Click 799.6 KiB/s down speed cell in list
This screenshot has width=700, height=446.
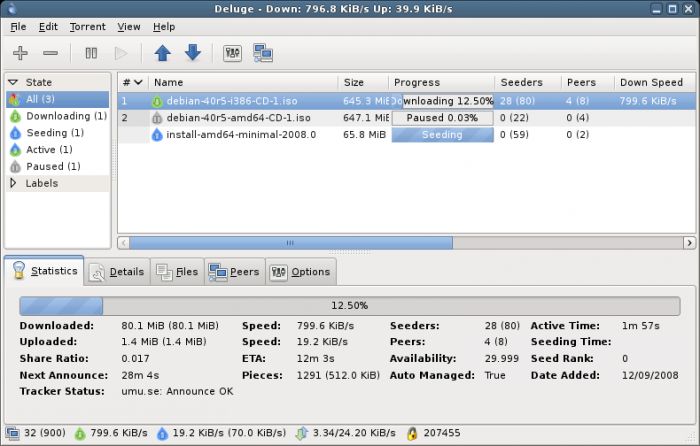pyautogui.click(x=648, y=101)
